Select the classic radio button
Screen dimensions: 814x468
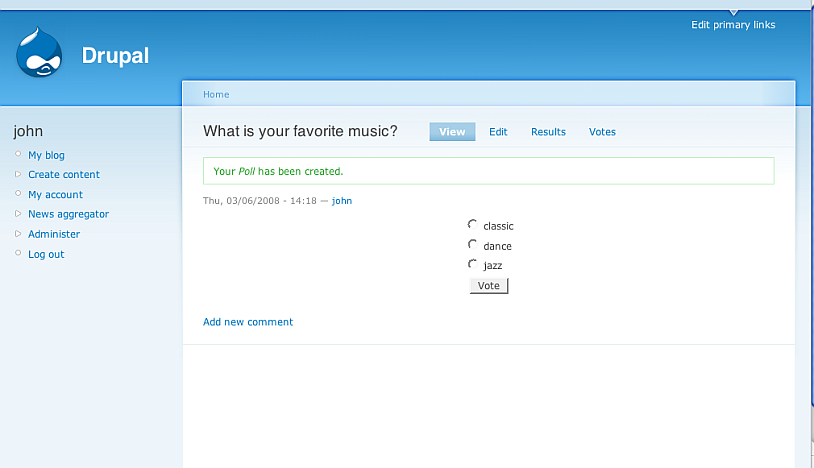(473, 225)
